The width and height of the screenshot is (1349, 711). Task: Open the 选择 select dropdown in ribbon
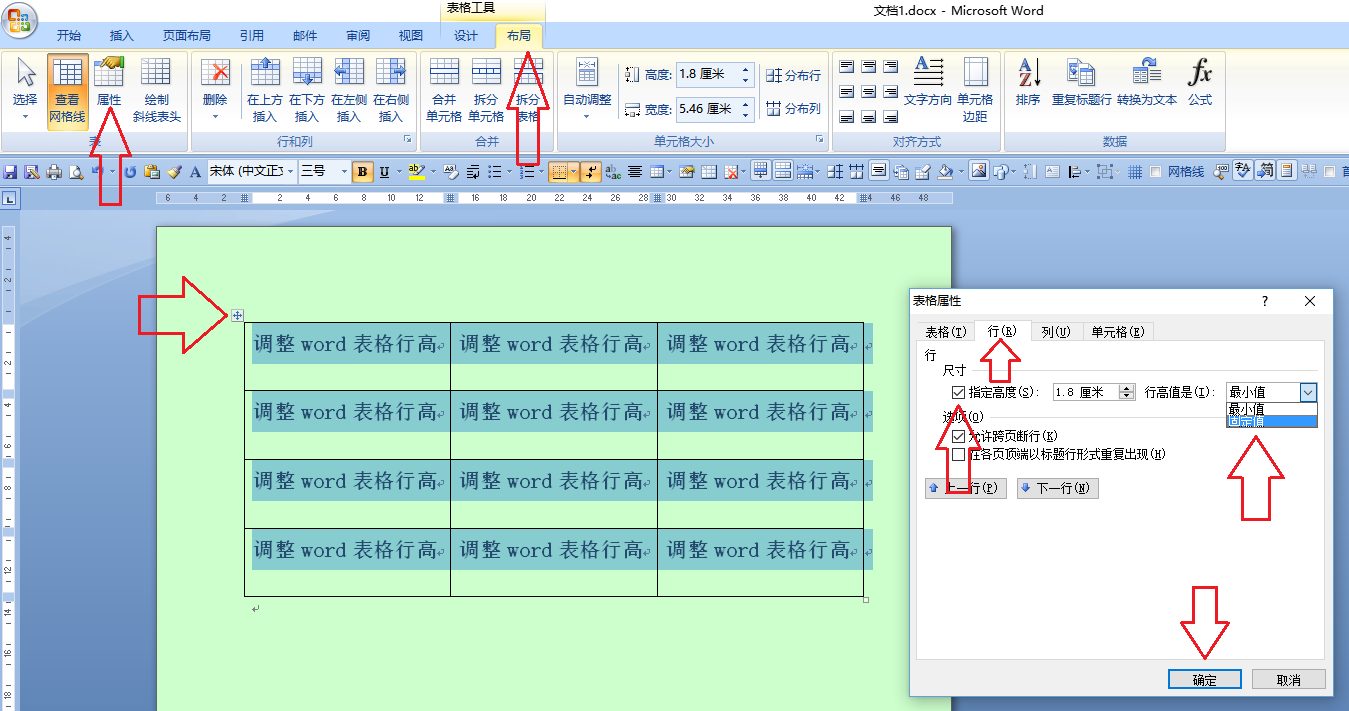tap(25, 89)
